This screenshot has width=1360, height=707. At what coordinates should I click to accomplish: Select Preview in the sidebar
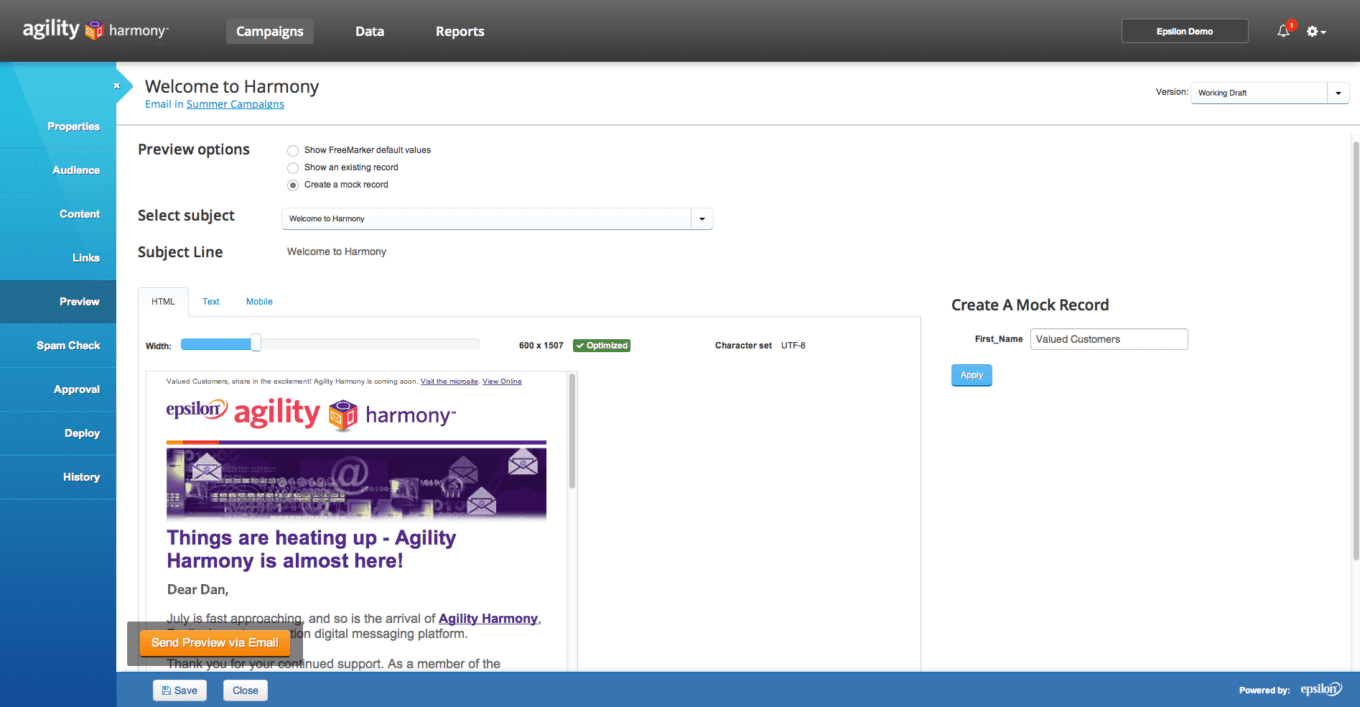tap(58, 301)
